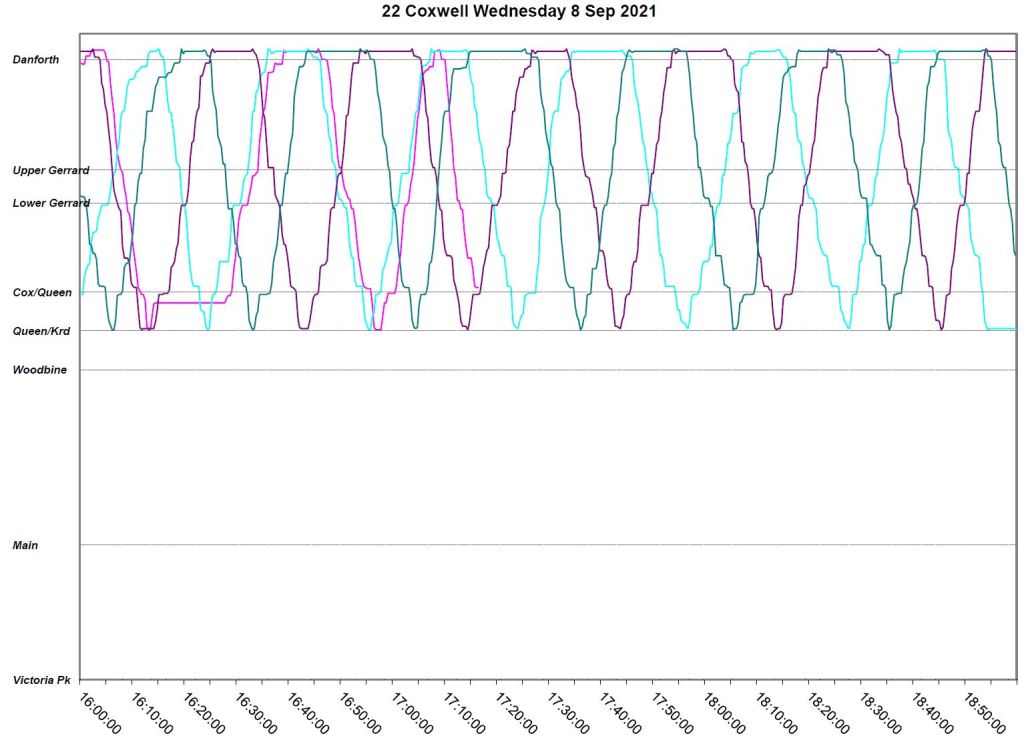Select the 17:30:00 time axis label
This screenshot has height=736, width=1024.
pos(568,711)
